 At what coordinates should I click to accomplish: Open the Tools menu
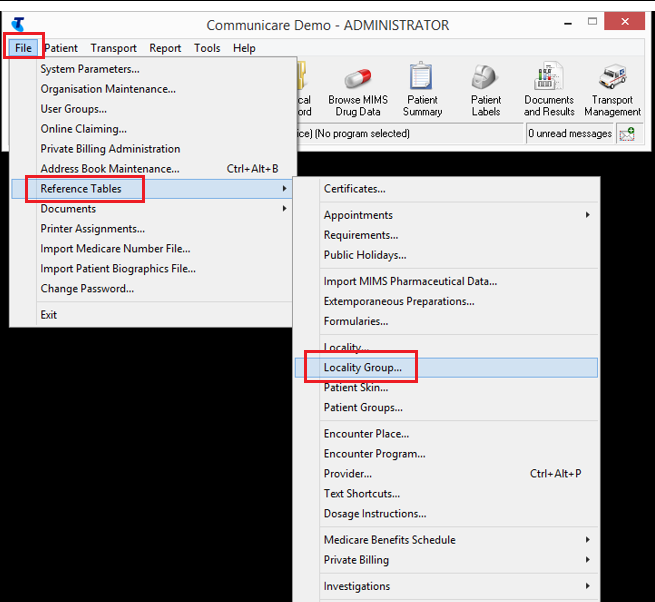[207, 48]
